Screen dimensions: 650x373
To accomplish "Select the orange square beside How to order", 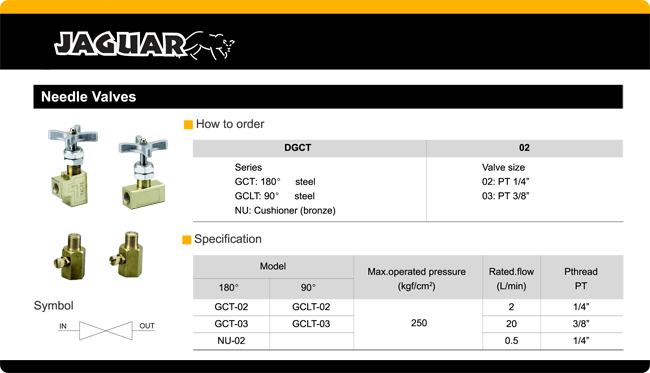I will (188, 125).
